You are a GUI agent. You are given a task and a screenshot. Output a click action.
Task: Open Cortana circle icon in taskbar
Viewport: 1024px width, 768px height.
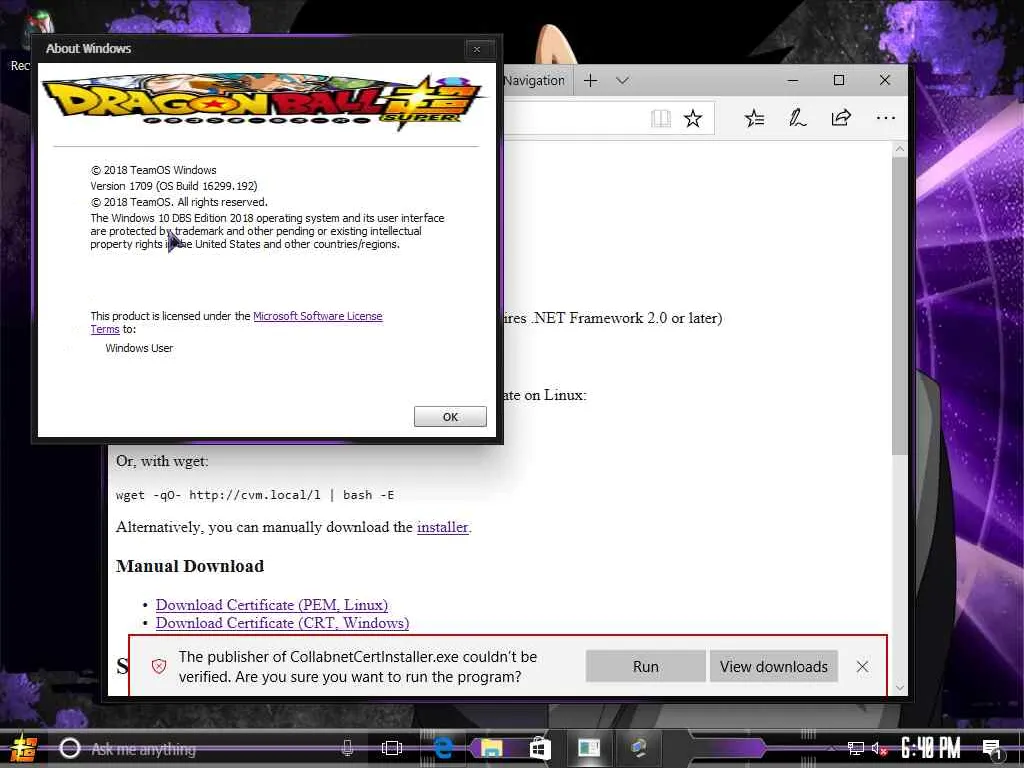tap(70, 748)
